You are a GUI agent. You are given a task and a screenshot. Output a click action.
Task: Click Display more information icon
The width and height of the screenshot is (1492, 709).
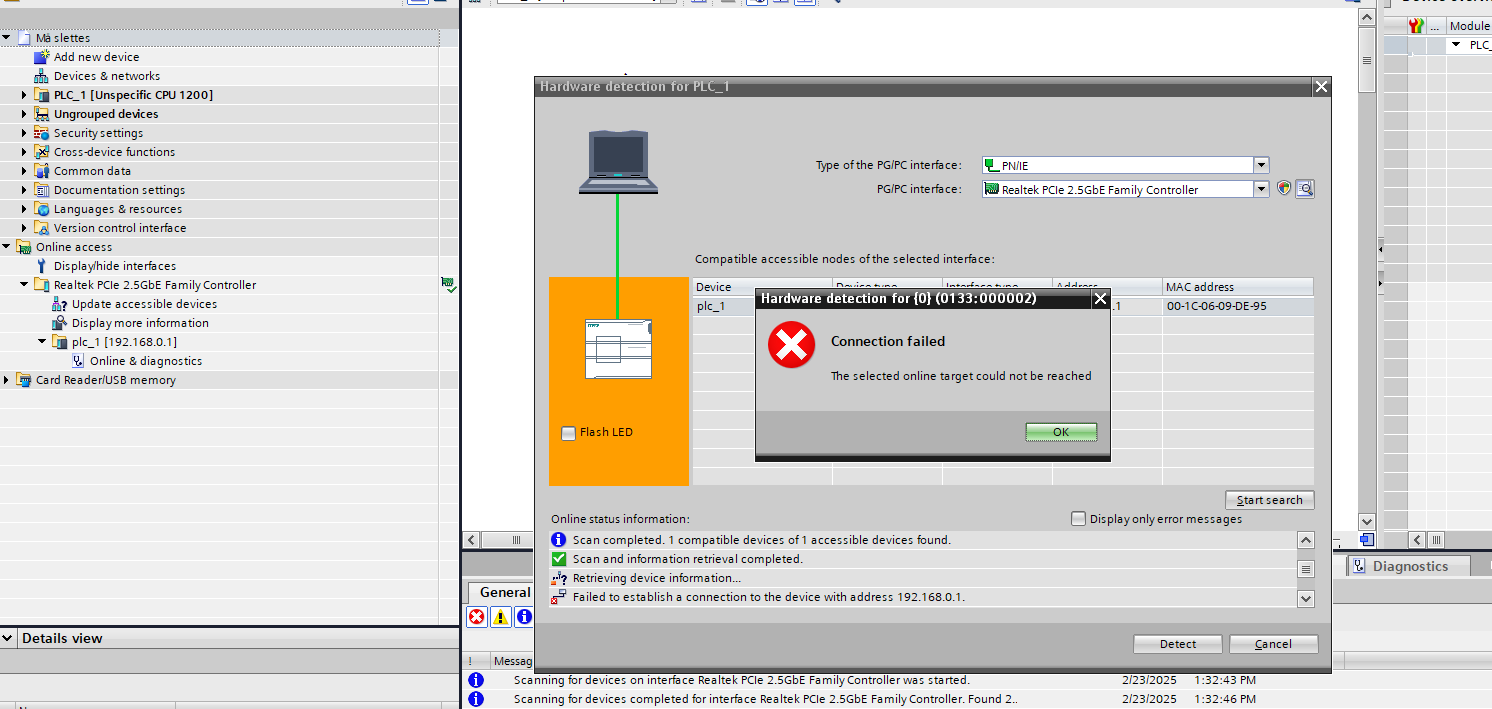[59, 323]
